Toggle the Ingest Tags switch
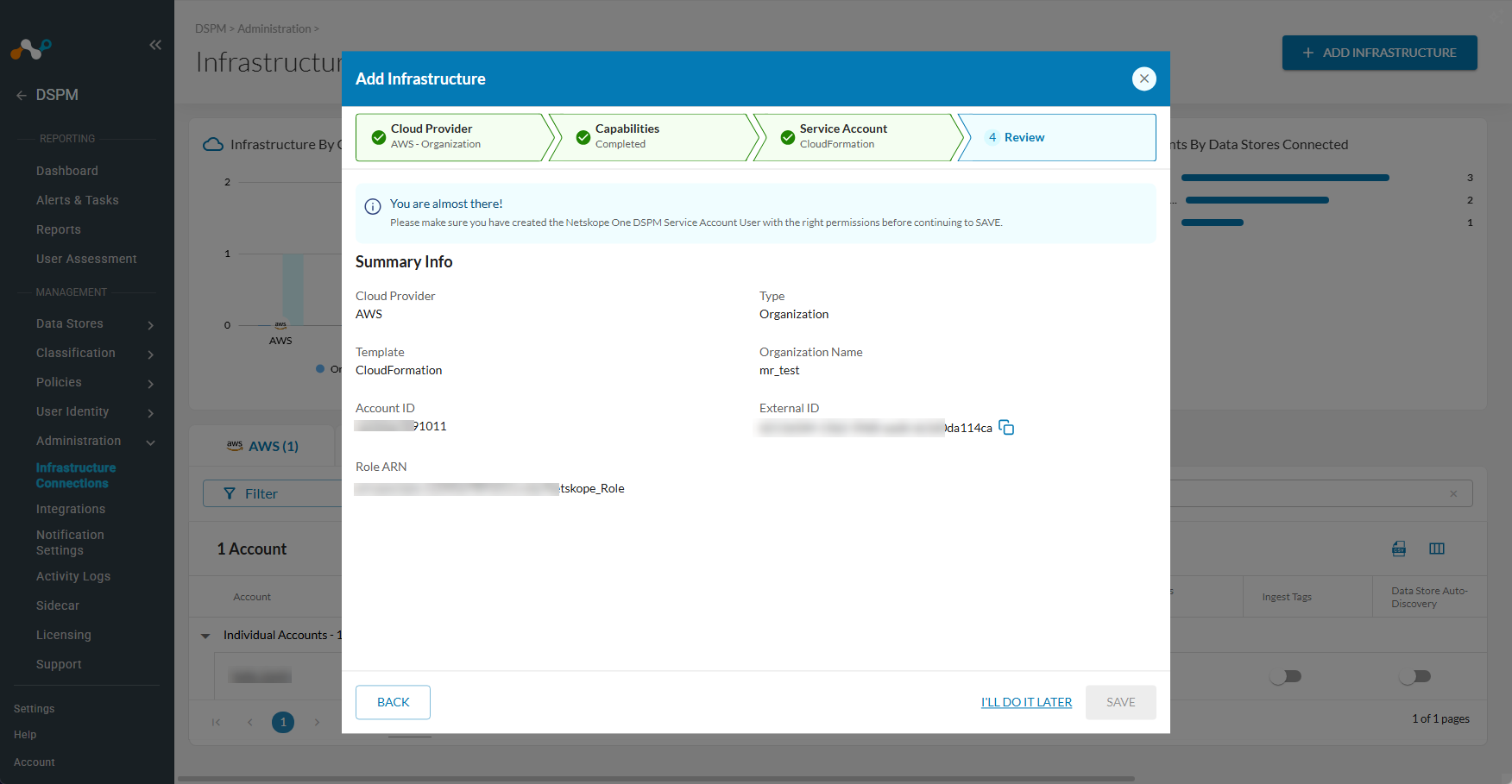Image resolution: width=1512 pixels, height=784 pixels. click(x=1286, y=676)
